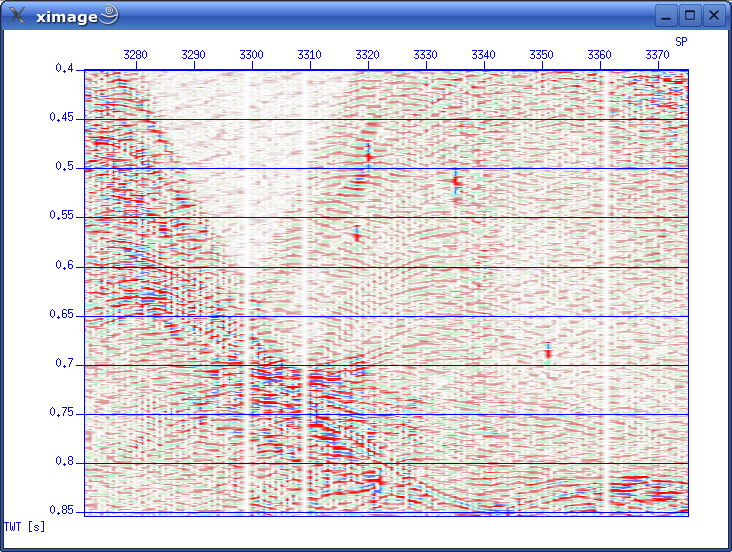Image resolution: width=732 pixels, height=552 pixels.
Task: Click the spiral logo beside the ximage title
Action: 110,14
